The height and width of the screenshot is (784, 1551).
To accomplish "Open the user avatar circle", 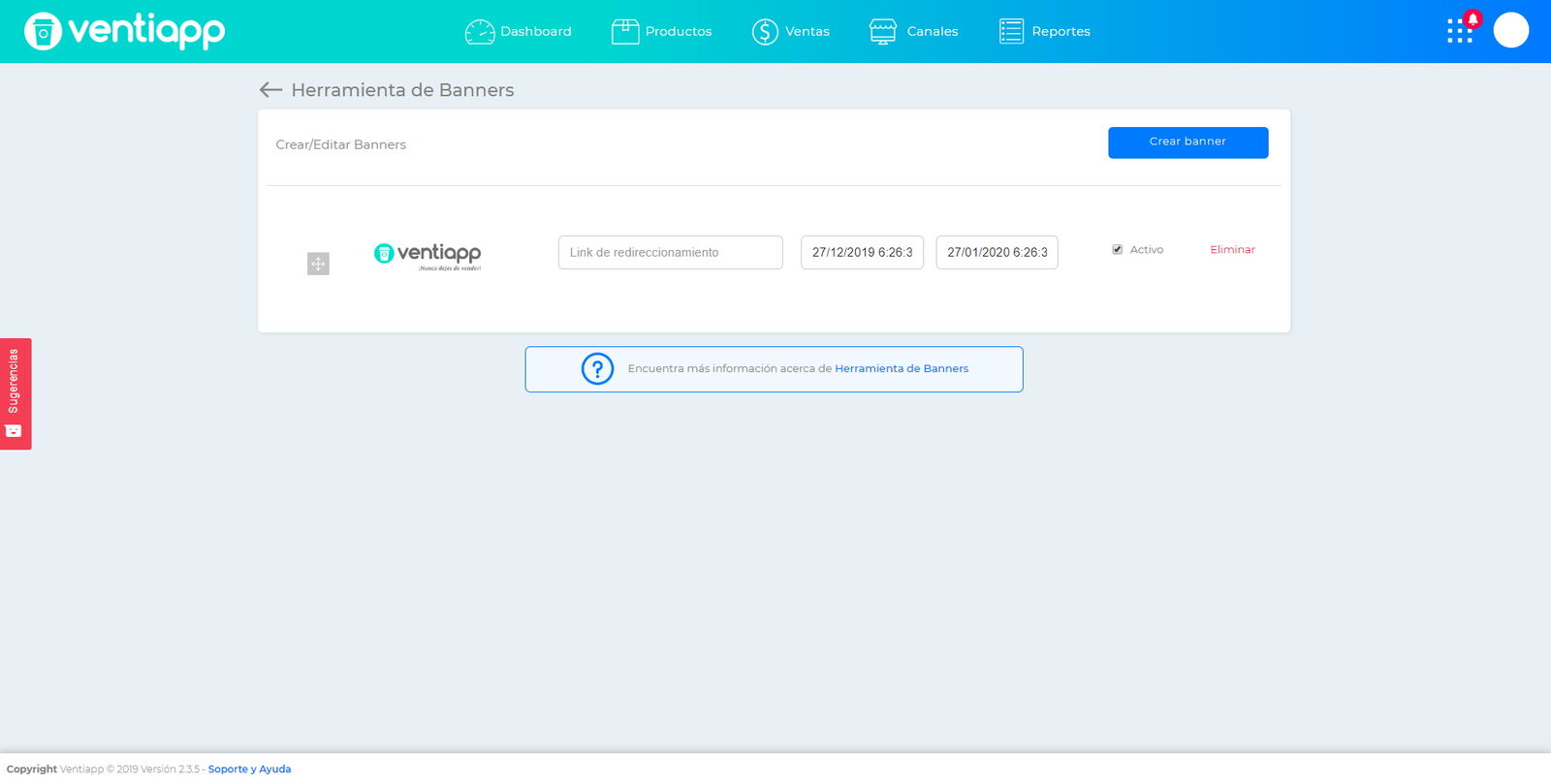I will (x=1510, y=30).
